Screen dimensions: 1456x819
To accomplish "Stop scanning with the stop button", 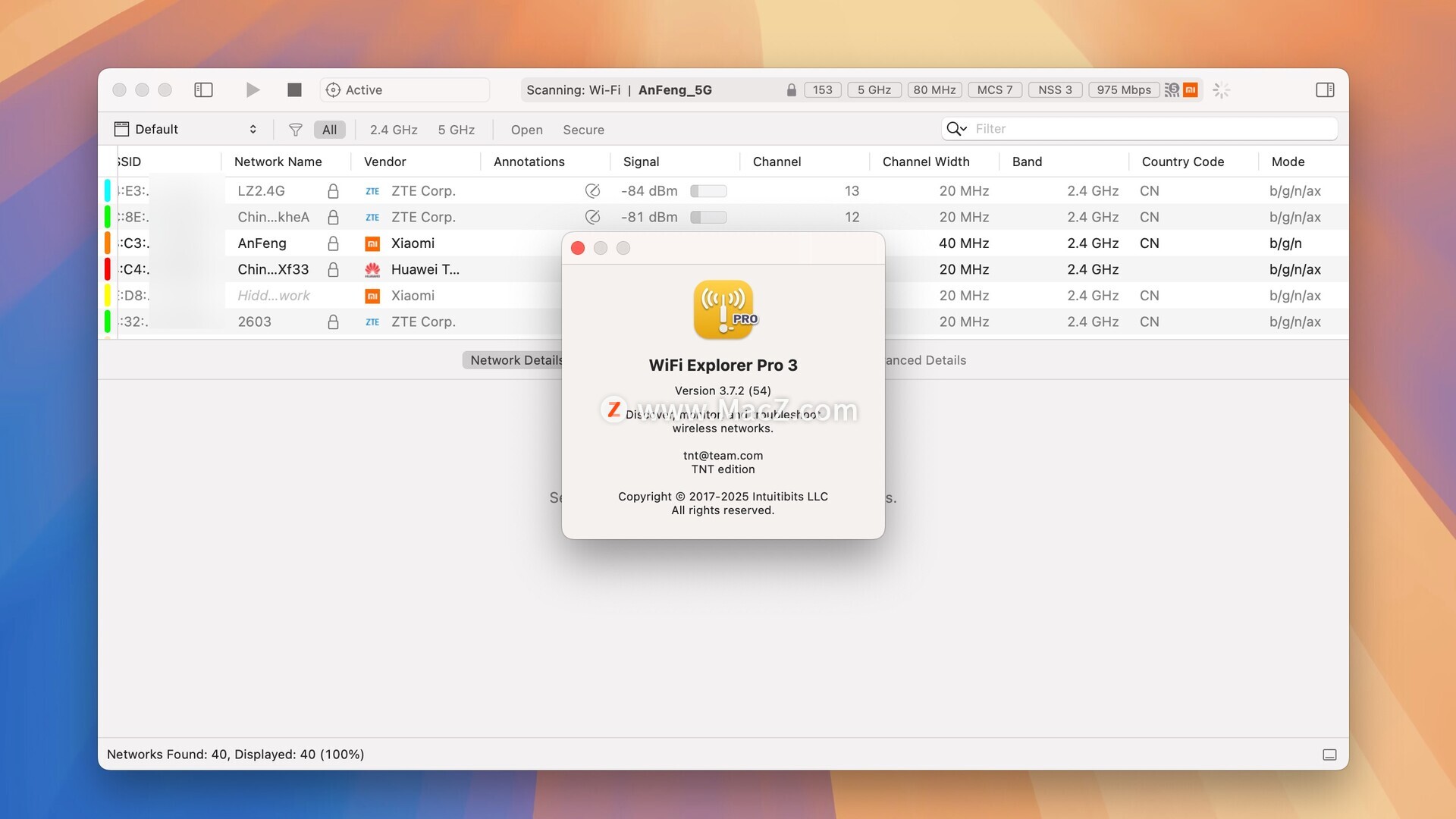I will point(294,89).
